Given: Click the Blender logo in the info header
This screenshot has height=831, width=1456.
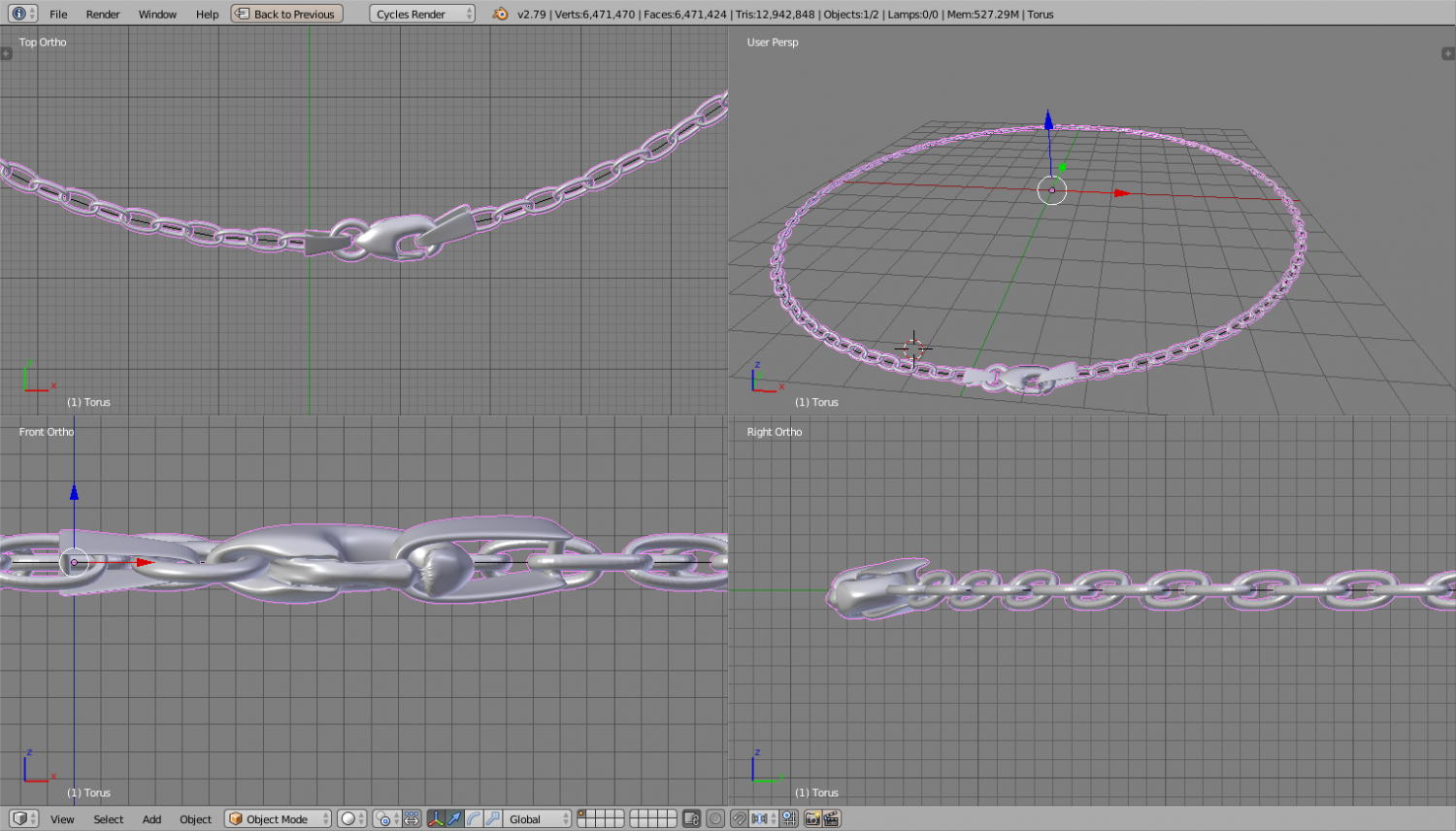Looking at the screenshot, I should pyautogui.click(x=502, y=14).
